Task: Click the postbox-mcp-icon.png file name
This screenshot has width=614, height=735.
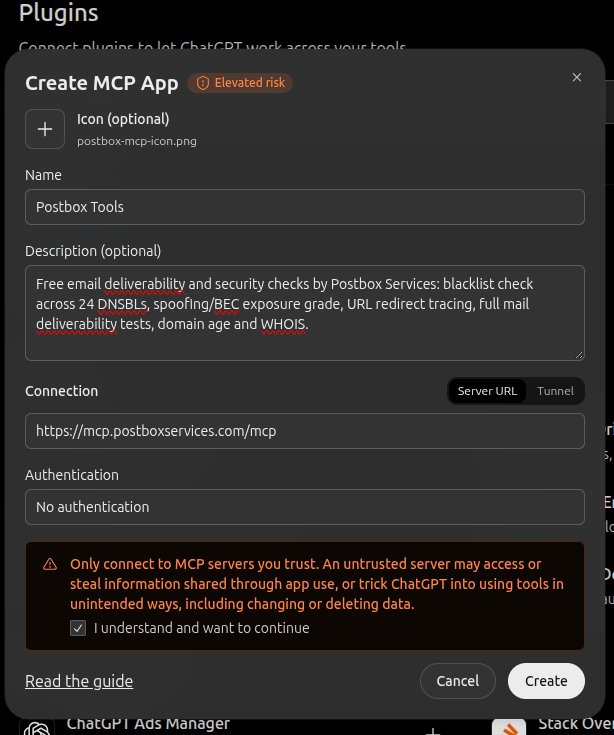Action: [x=137, y=141]
